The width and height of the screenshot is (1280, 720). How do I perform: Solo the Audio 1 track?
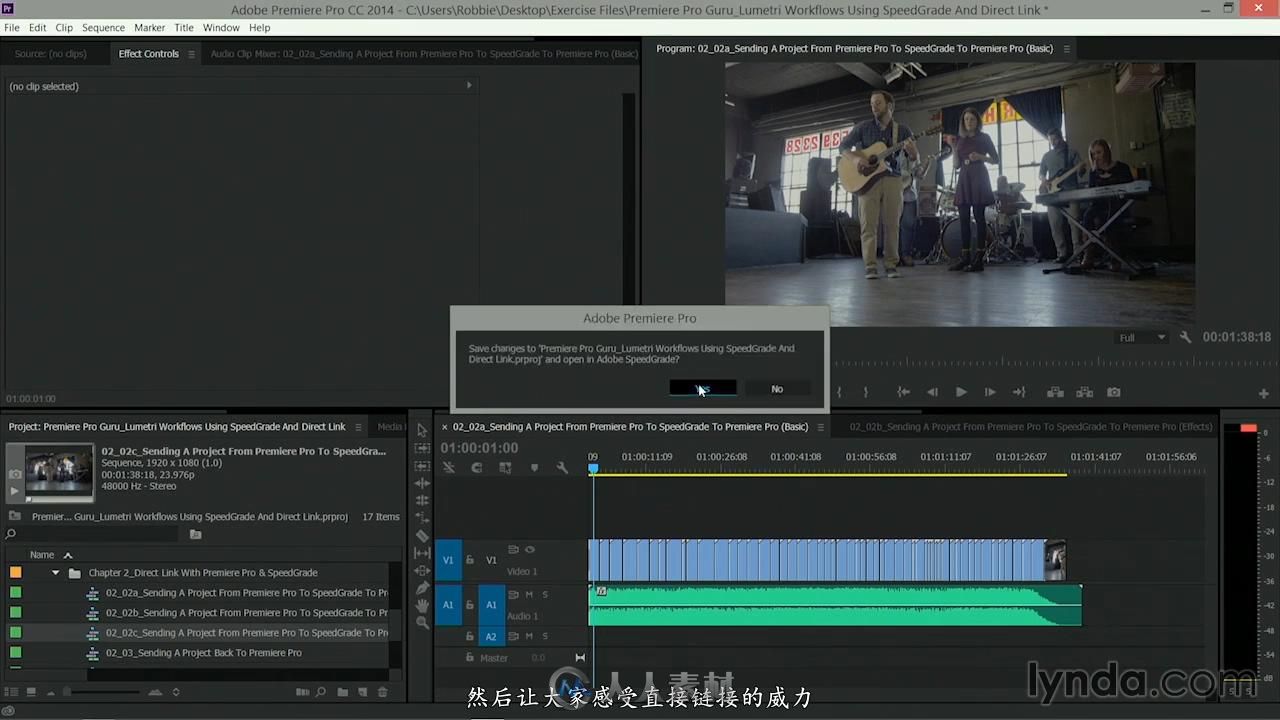click(545, 594)
